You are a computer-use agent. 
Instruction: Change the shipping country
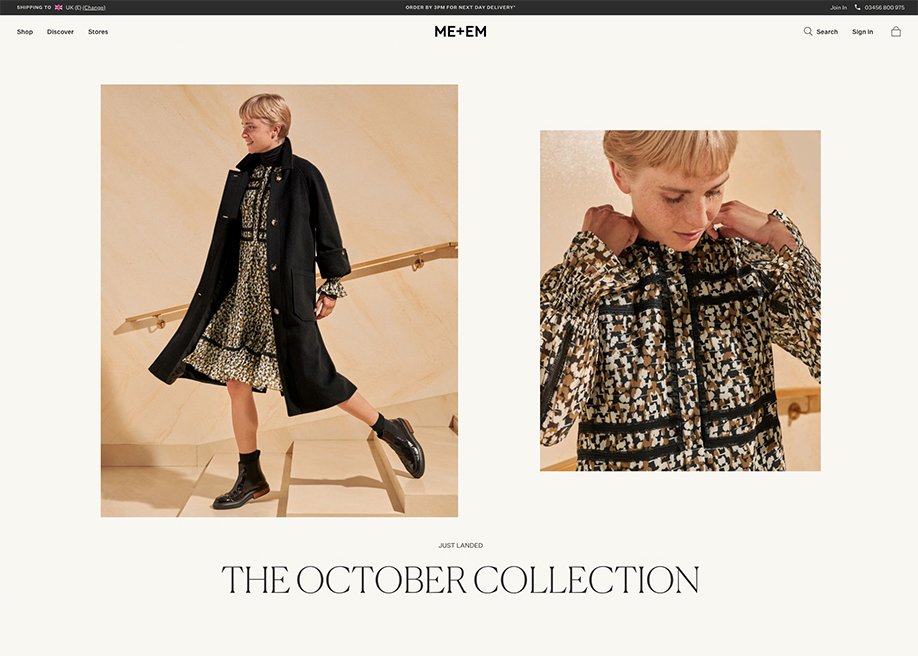click(x=94, y=8)
